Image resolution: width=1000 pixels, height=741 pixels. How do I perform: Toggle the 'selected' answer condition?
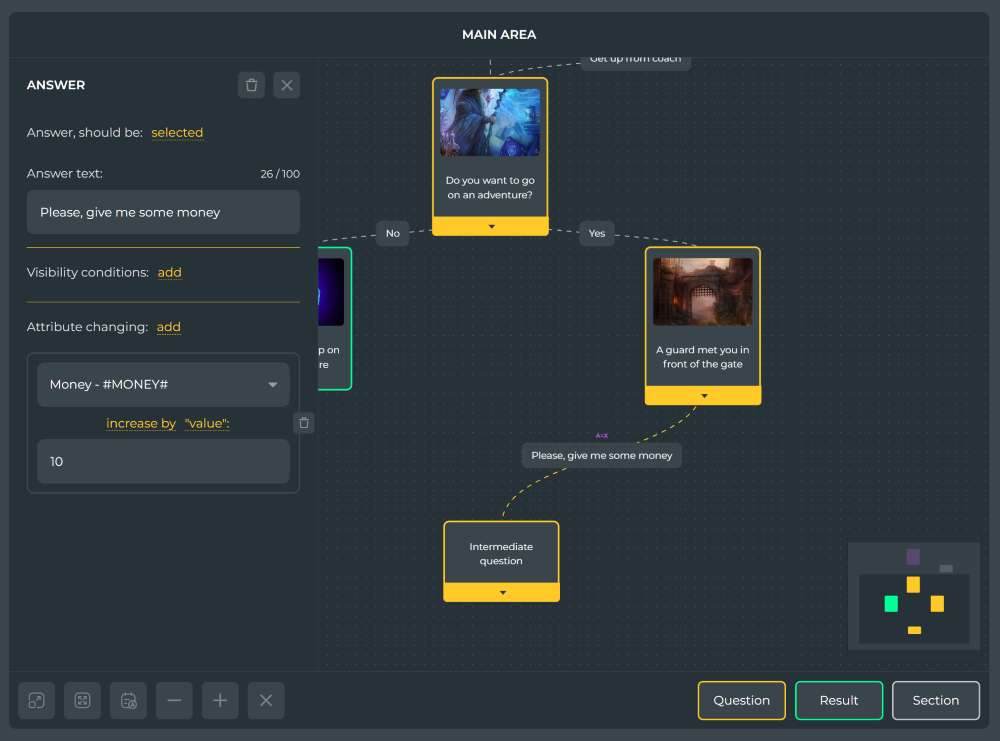pyautogui.click(x=177, y=133)
